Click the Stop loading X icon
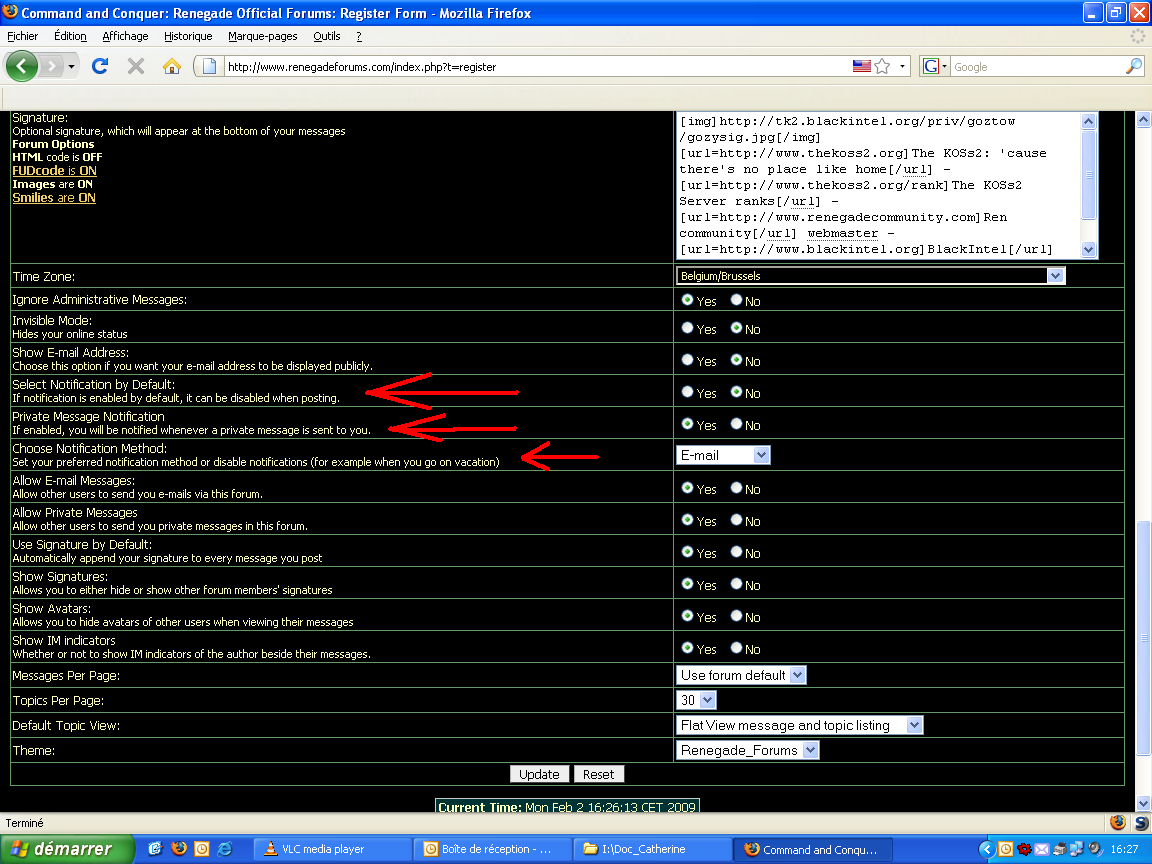 pyautogui.click(x=136, y=66)
